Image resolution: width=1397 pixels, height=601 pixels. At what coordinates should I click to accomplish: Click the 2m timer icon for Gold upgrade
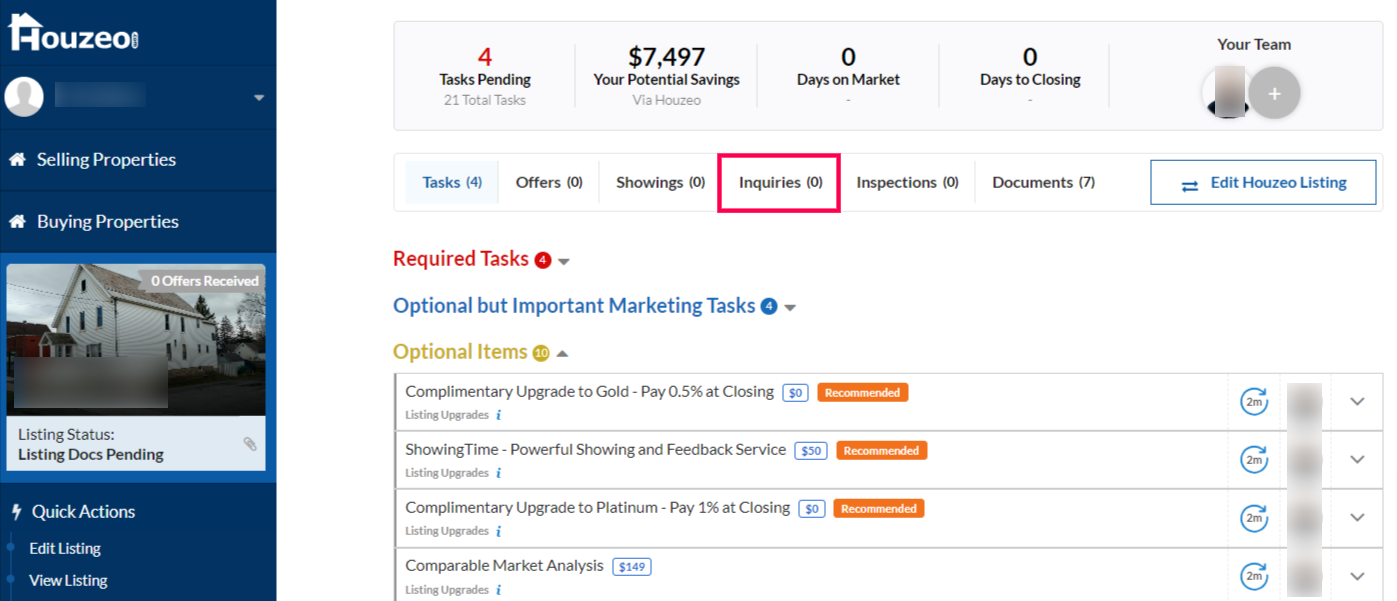coord(1254,402)
